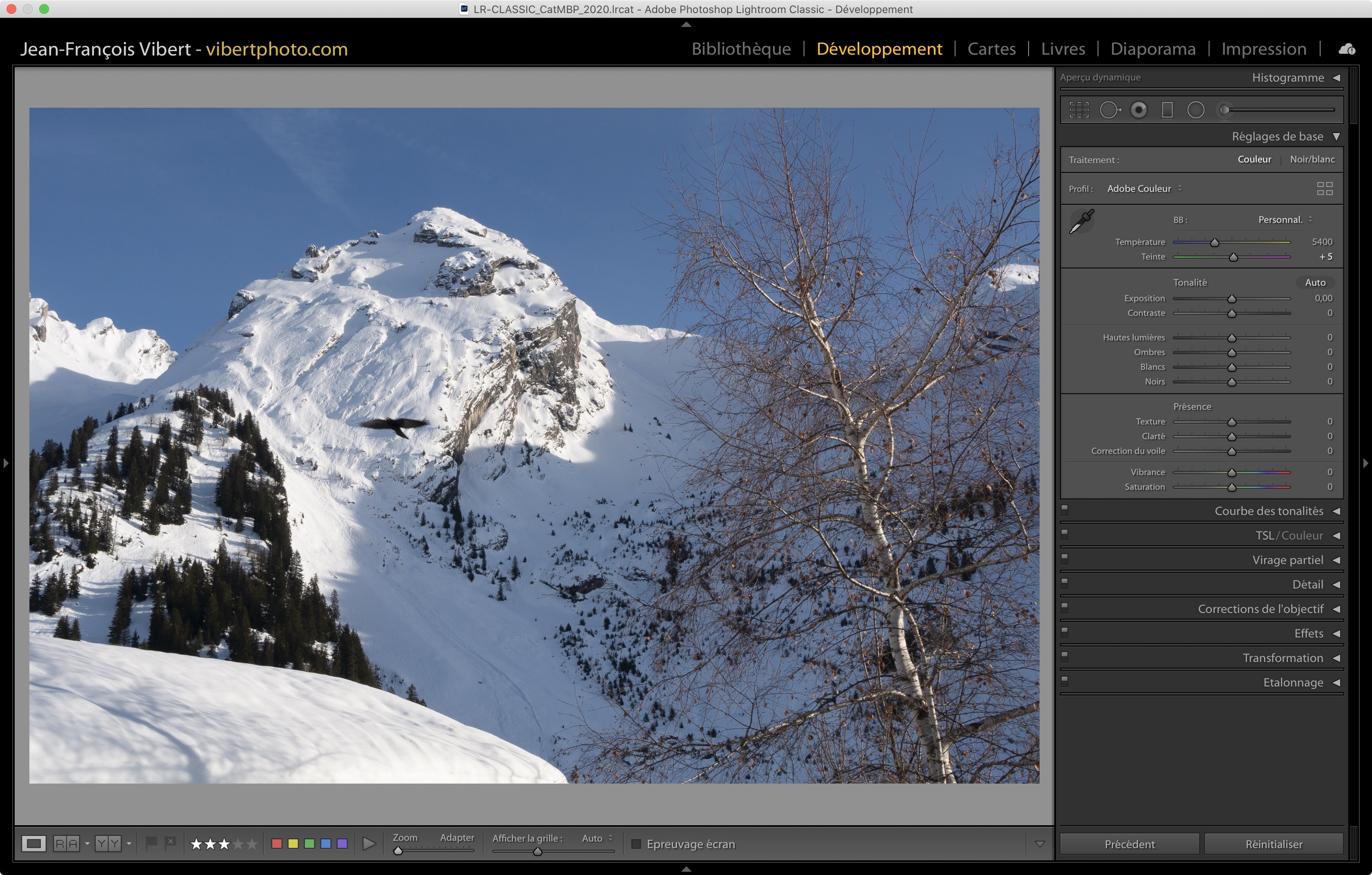Switch treatment to Noir/blanc

point(1312,160)
